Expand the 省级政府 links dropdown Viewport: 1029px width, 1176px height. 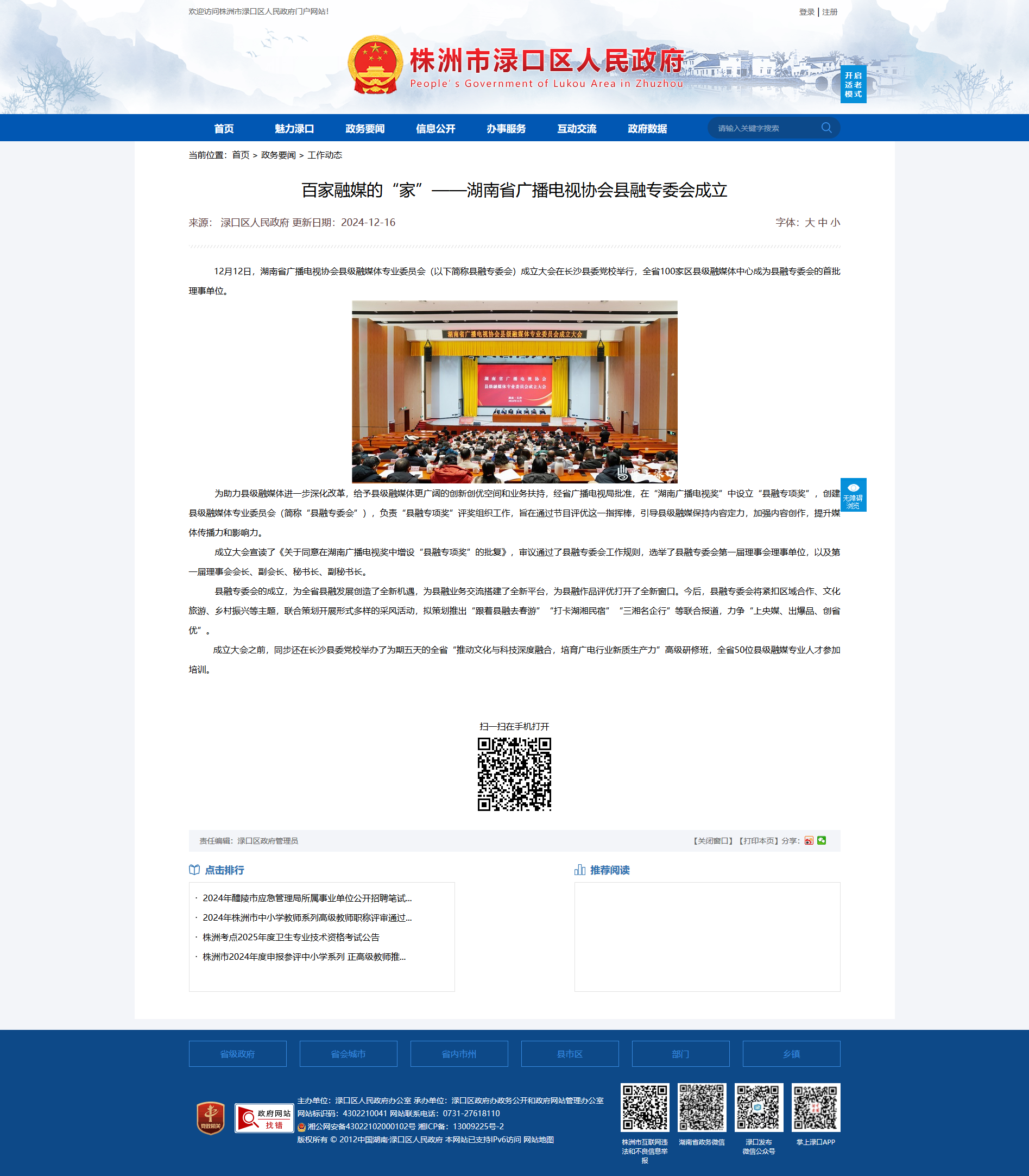238,1054
